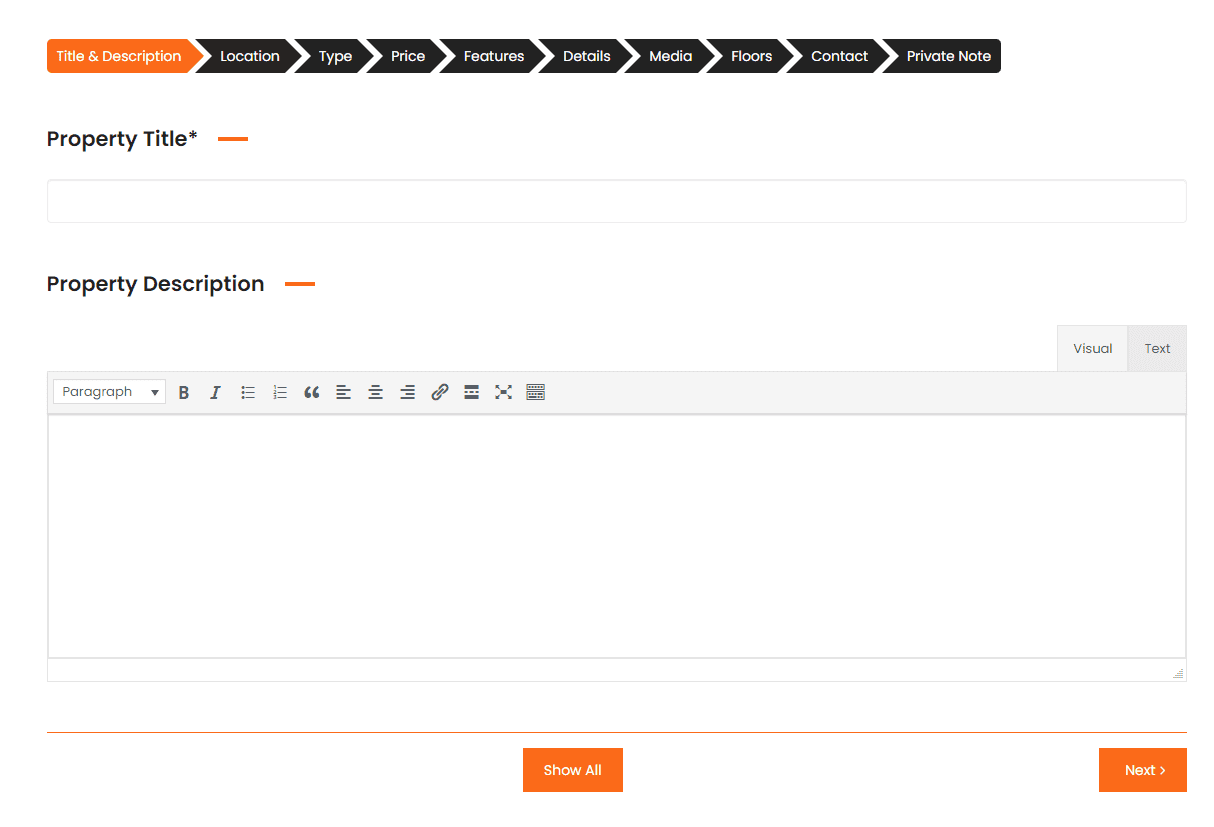Open the Media step
This screenshot has height=827, width=1214.
pyautogui.click(x=669, y=56)
